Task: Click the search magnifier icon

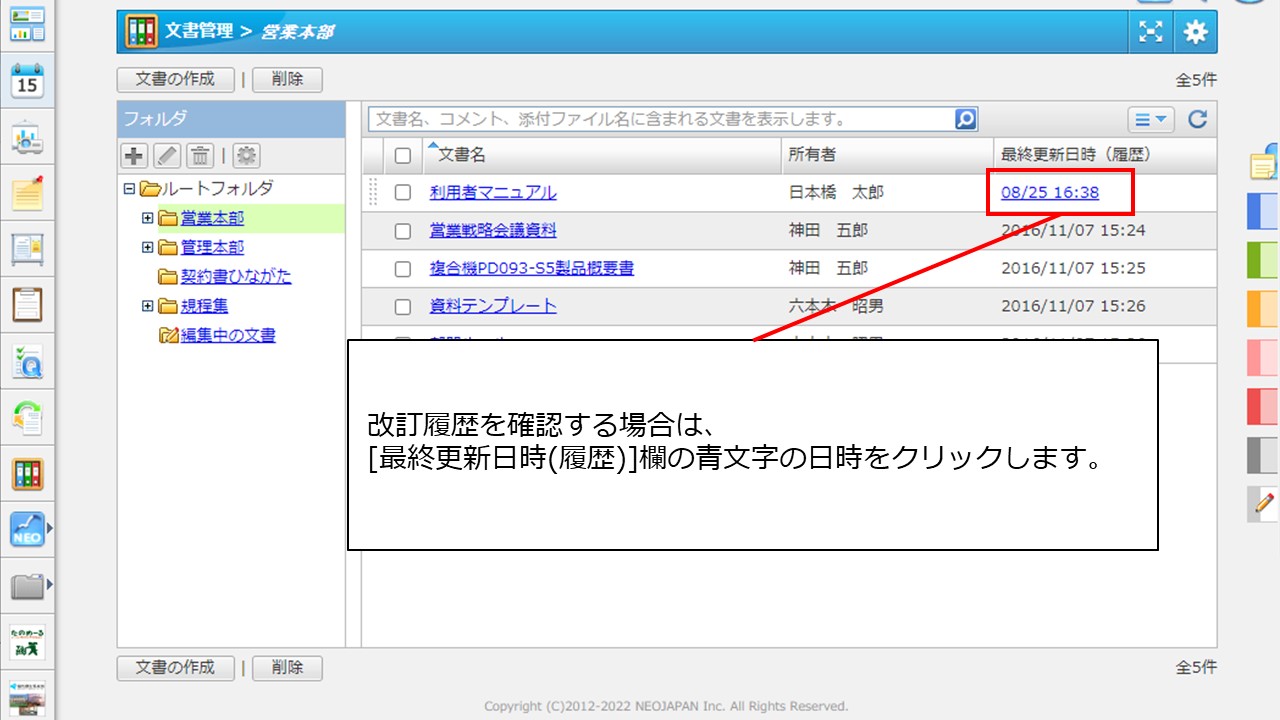Action: click(x=965, y=119)
